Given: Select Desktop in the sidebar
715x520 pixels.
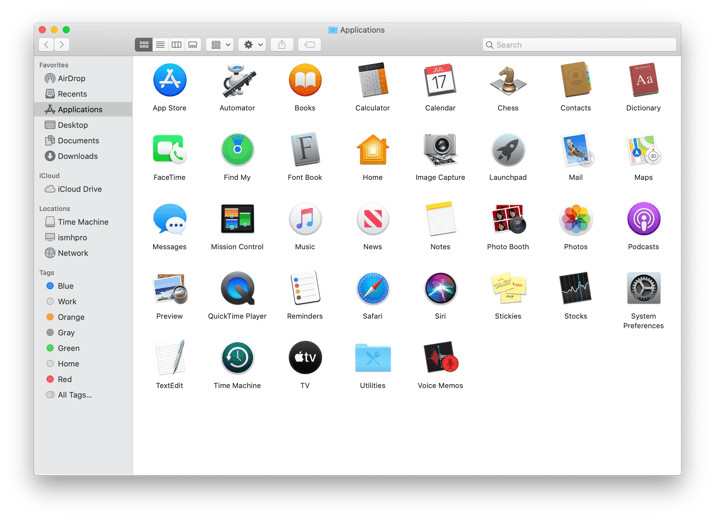Looking at the screenshot, I should tap(83, 125).
